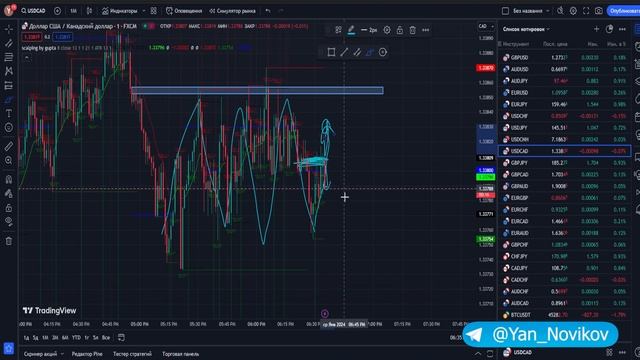640x360 pixels.
Task: Select the zoom in tool
Action: coord(9,160)
